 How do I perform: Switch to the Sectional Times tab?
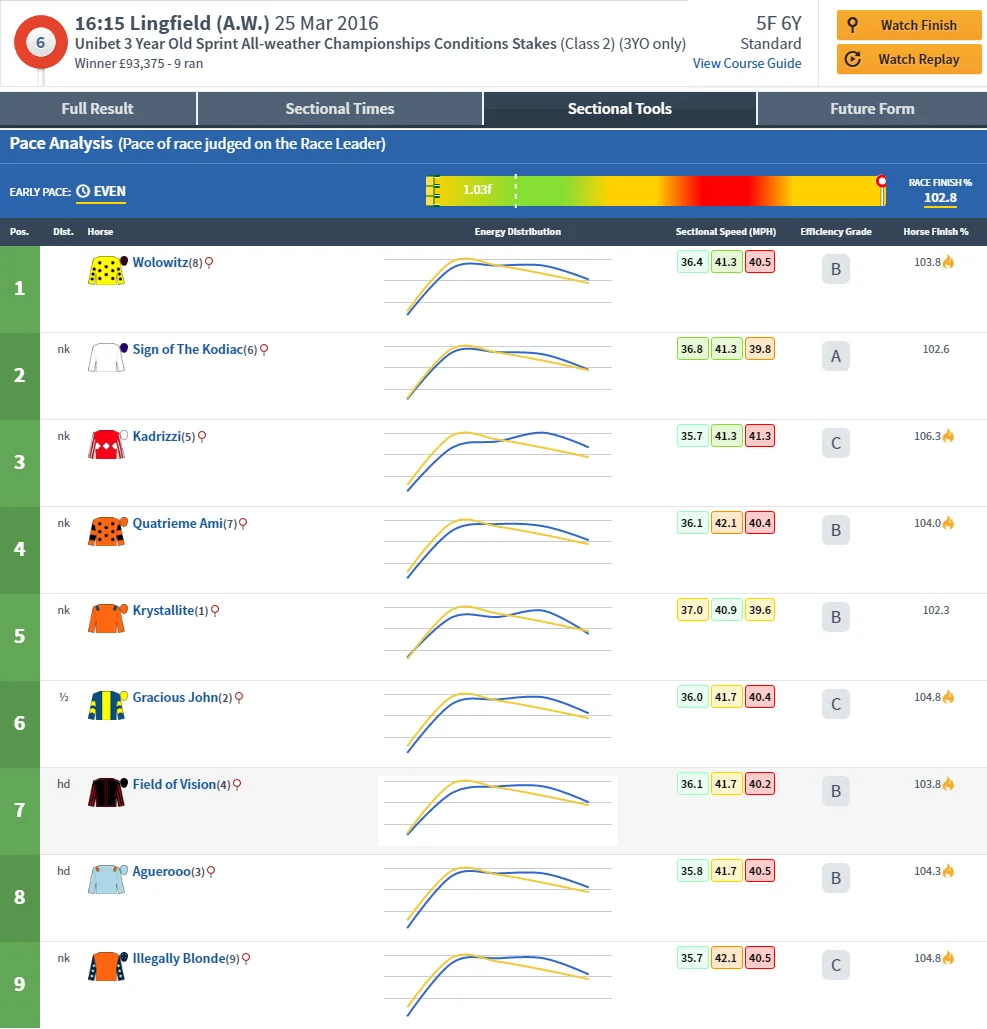(x=339, y=109)
